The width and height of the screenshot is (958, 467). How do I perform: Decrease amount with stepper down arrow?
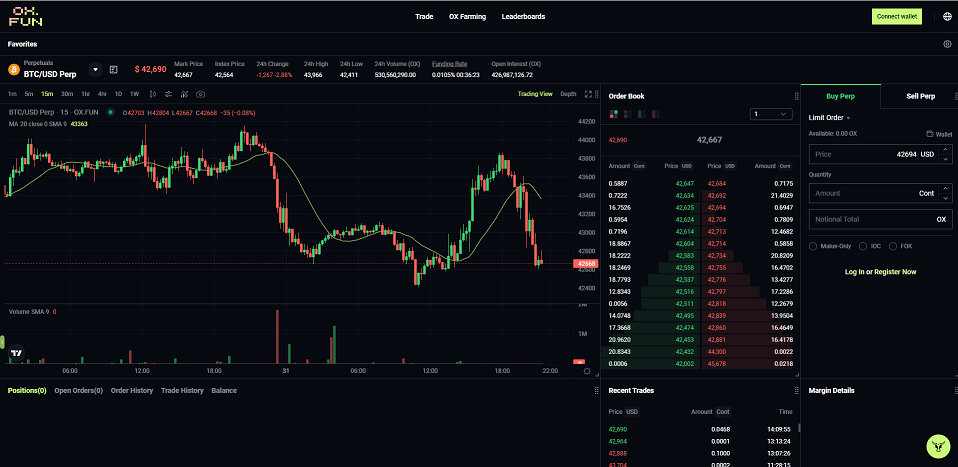[x=945, y=198]
